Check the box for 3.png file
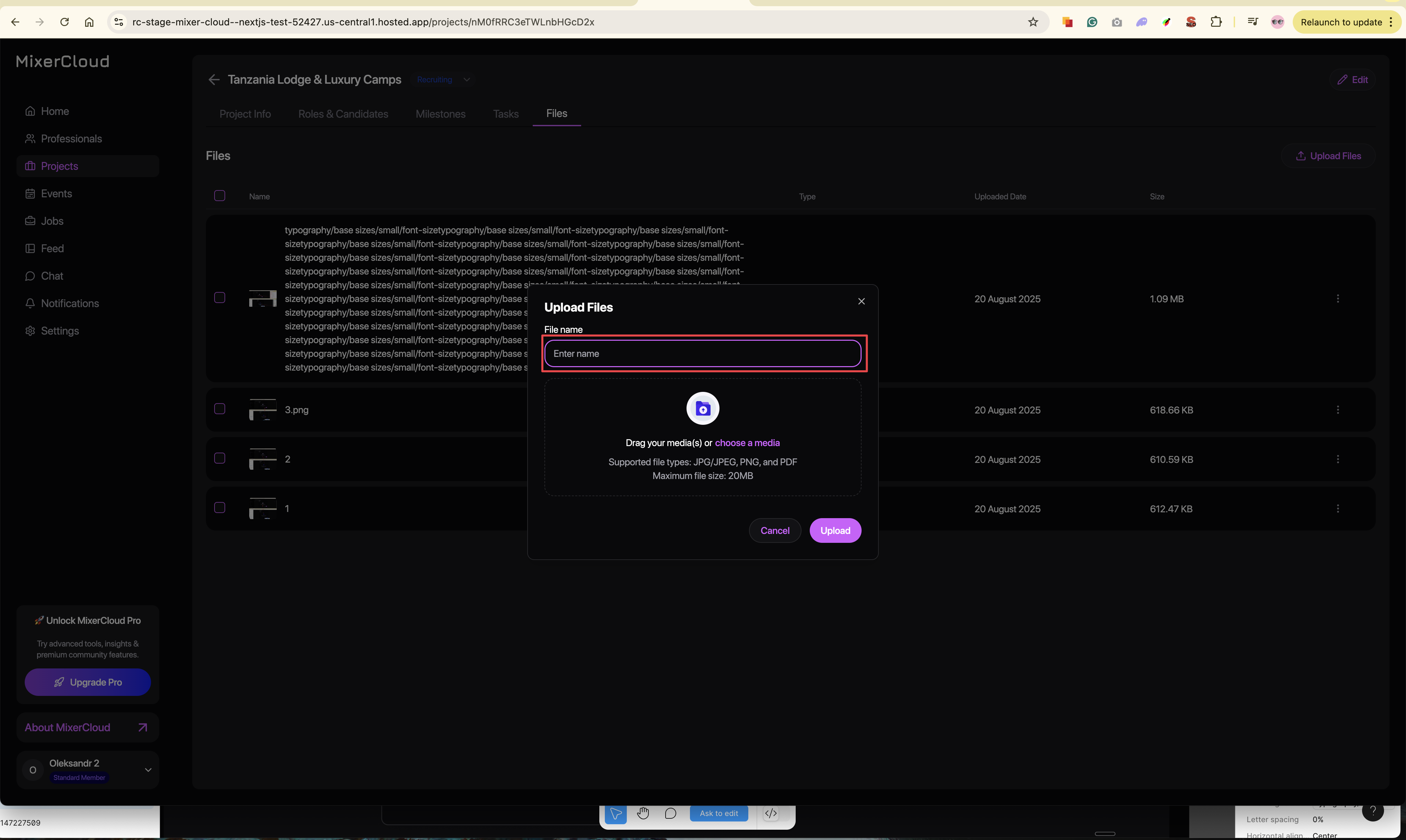The width and height of the screenshot is (1406, 840). point(220,409)
